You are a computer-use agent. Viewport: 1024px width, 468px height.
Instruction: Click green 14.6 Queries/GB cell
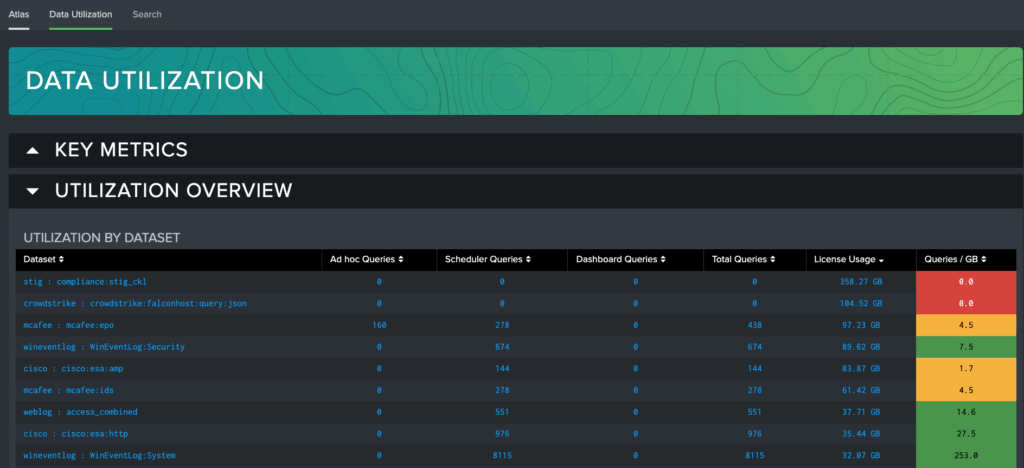point(967,412)
